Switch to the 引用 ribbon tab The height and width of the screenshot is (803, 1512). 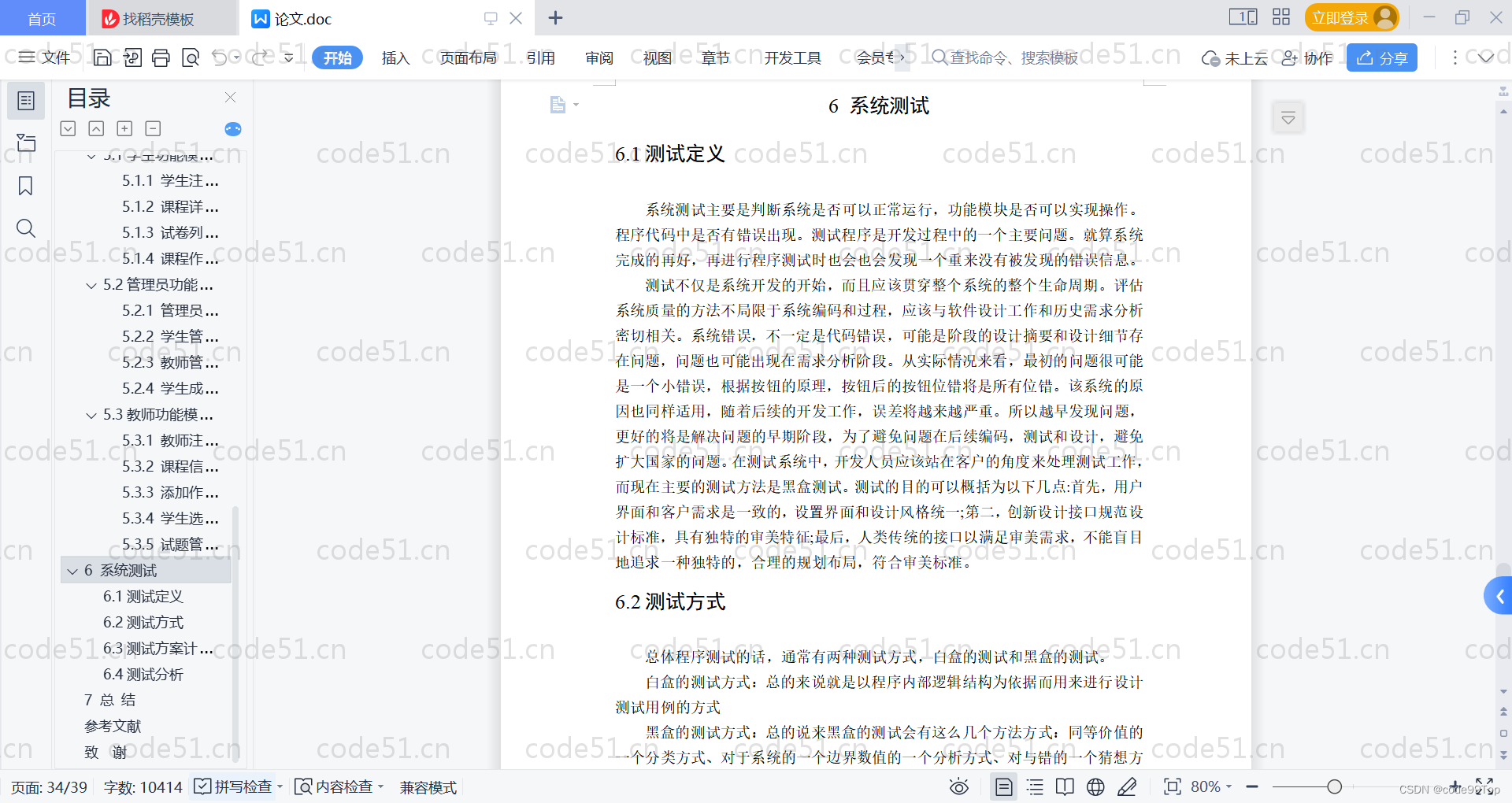pos(541,57)
